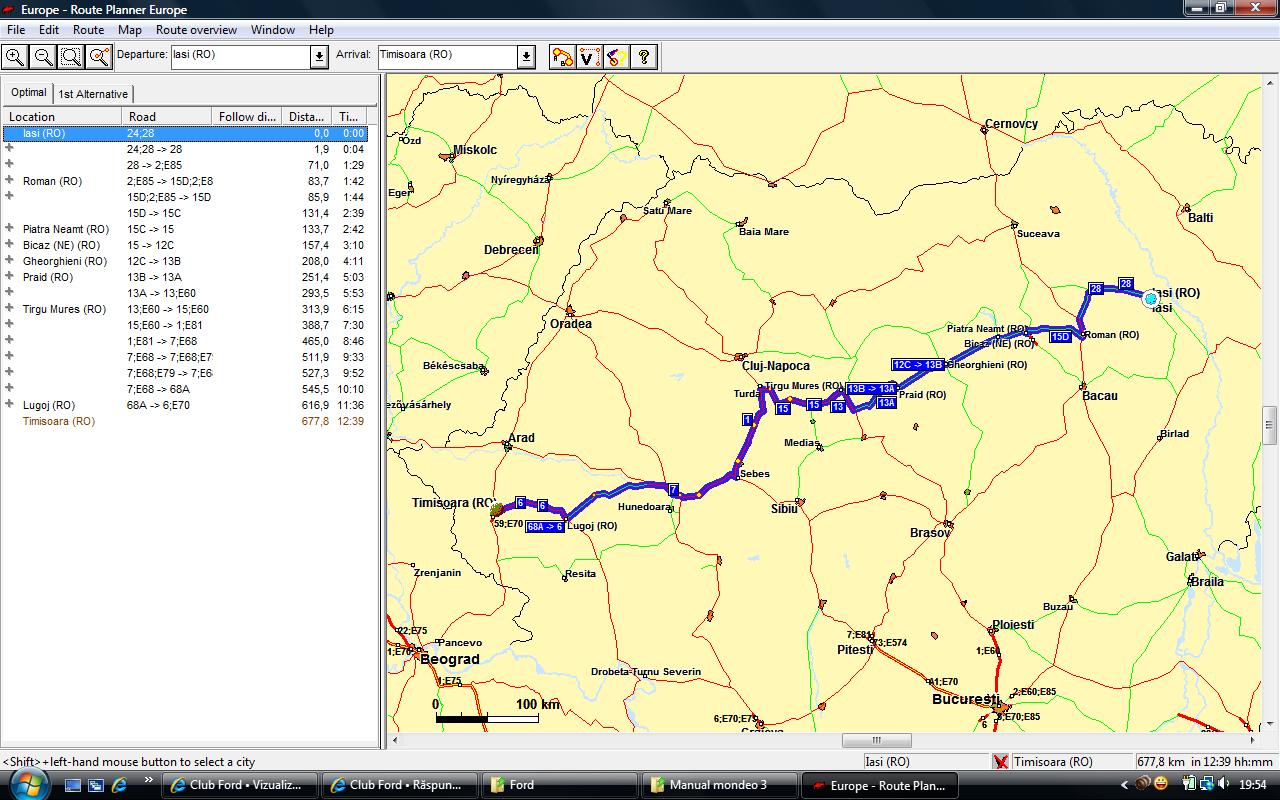Expand the Roman (RO) route entry

(x=10, y=181)
